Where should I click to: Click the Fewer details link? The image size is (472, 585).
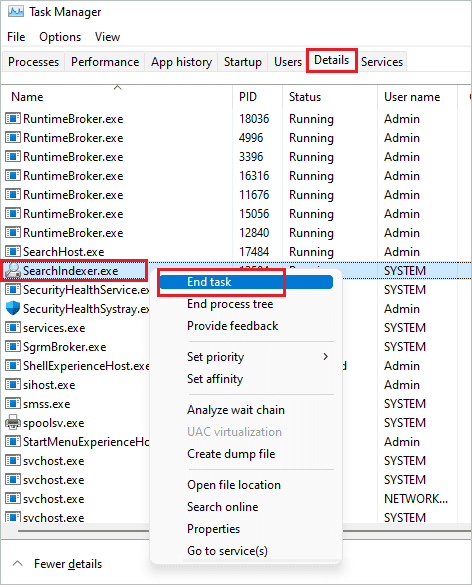pyautogui.click(x=68, y=564)
